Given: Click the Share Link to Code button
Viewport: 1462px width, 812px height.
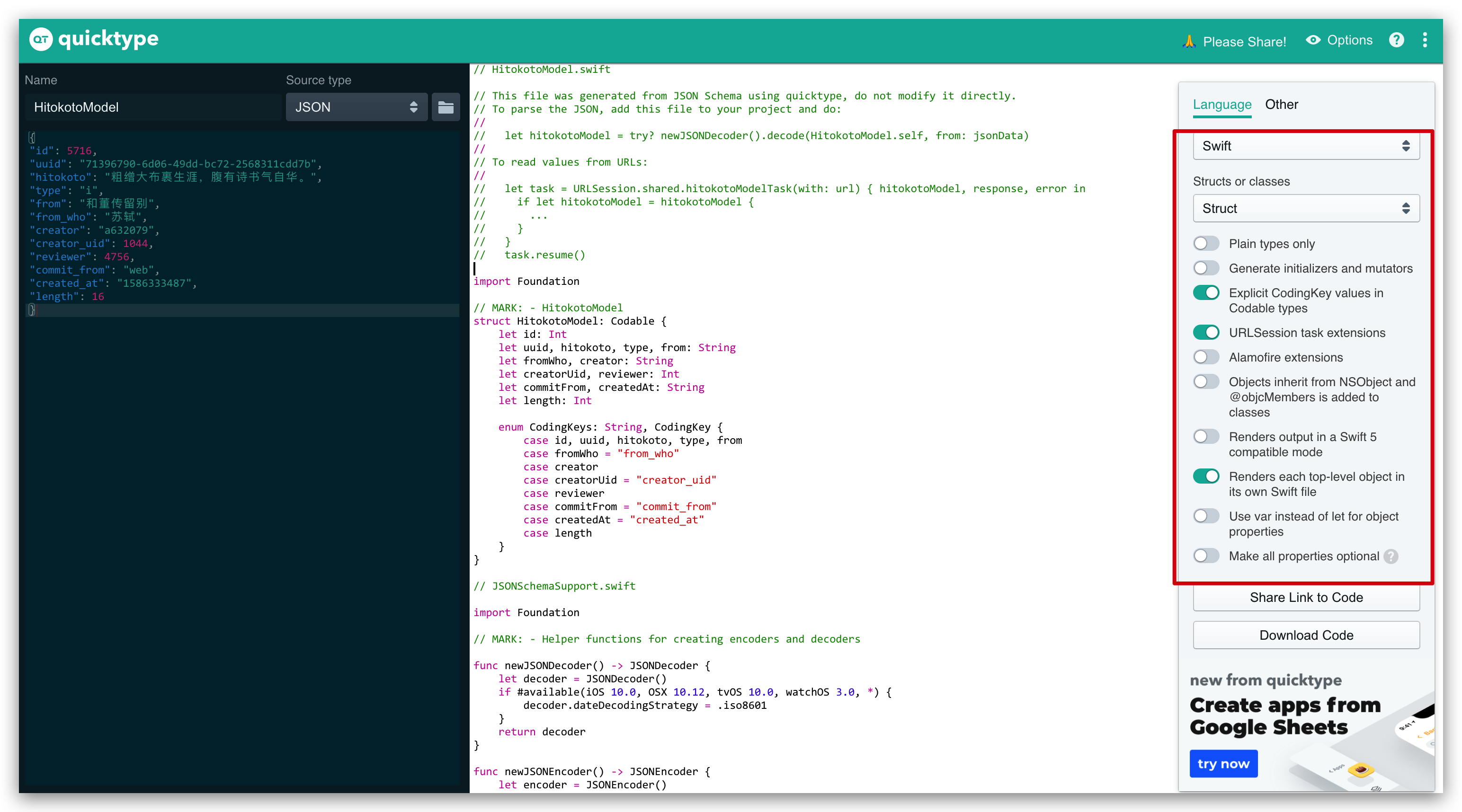Looking at the screenshot, I should 1307,597.
